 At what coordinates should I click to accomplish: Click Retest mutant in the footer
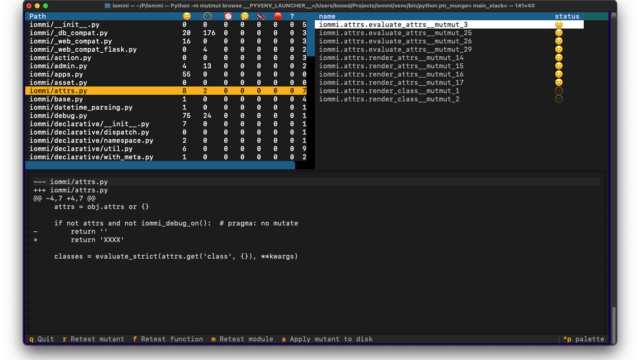(x=93, y=339)
